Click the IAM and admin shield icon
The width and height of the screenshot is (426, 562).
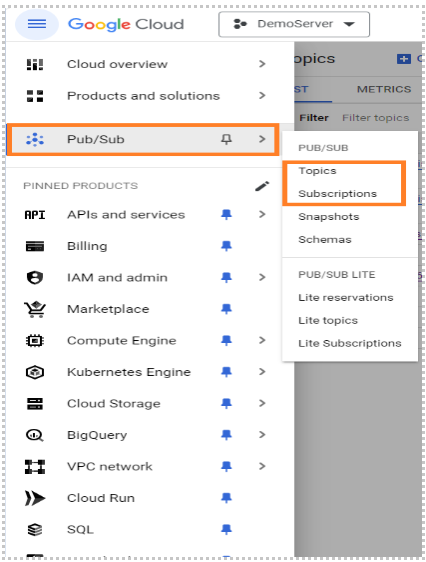[x=35, y=277]
